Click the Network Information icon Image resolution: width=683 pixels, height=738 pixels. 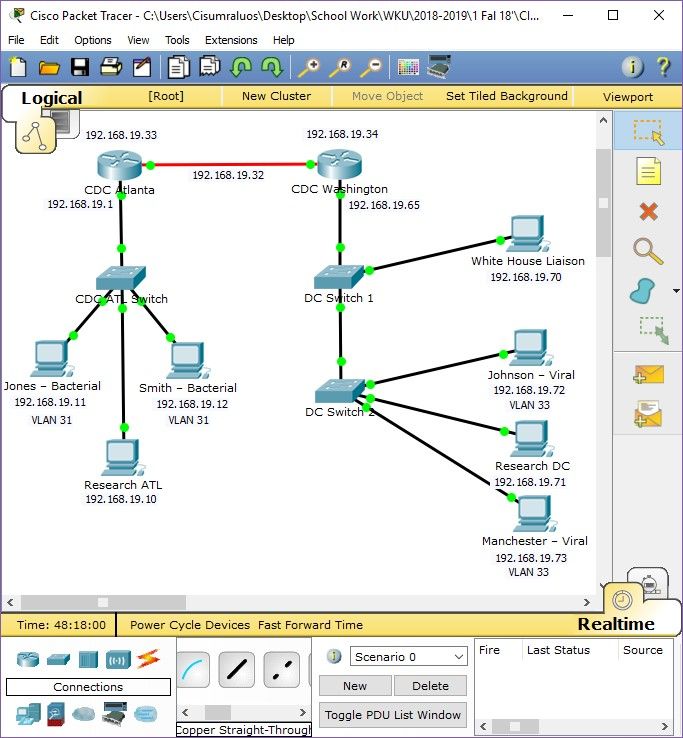(x=632, y=67)
